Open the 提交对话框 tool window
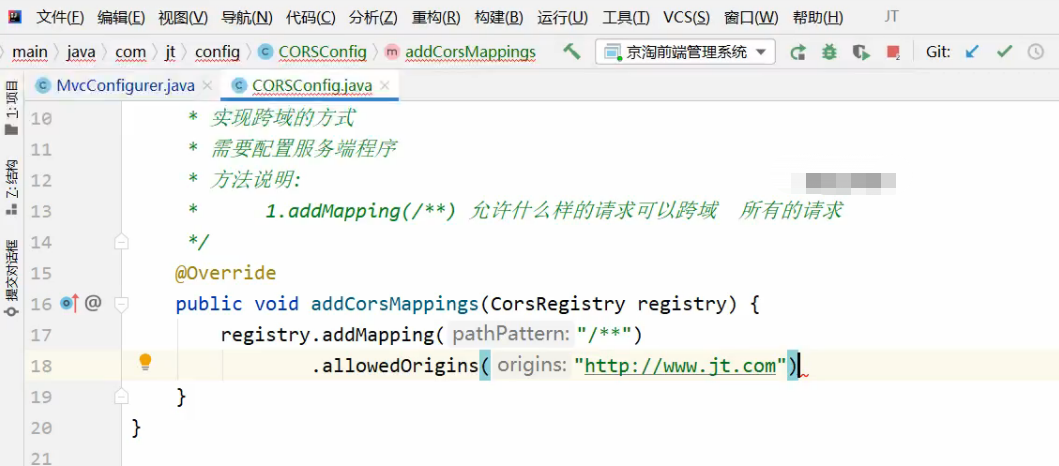Viewport: 1059px width, 466px height. (x=11, y=278)
